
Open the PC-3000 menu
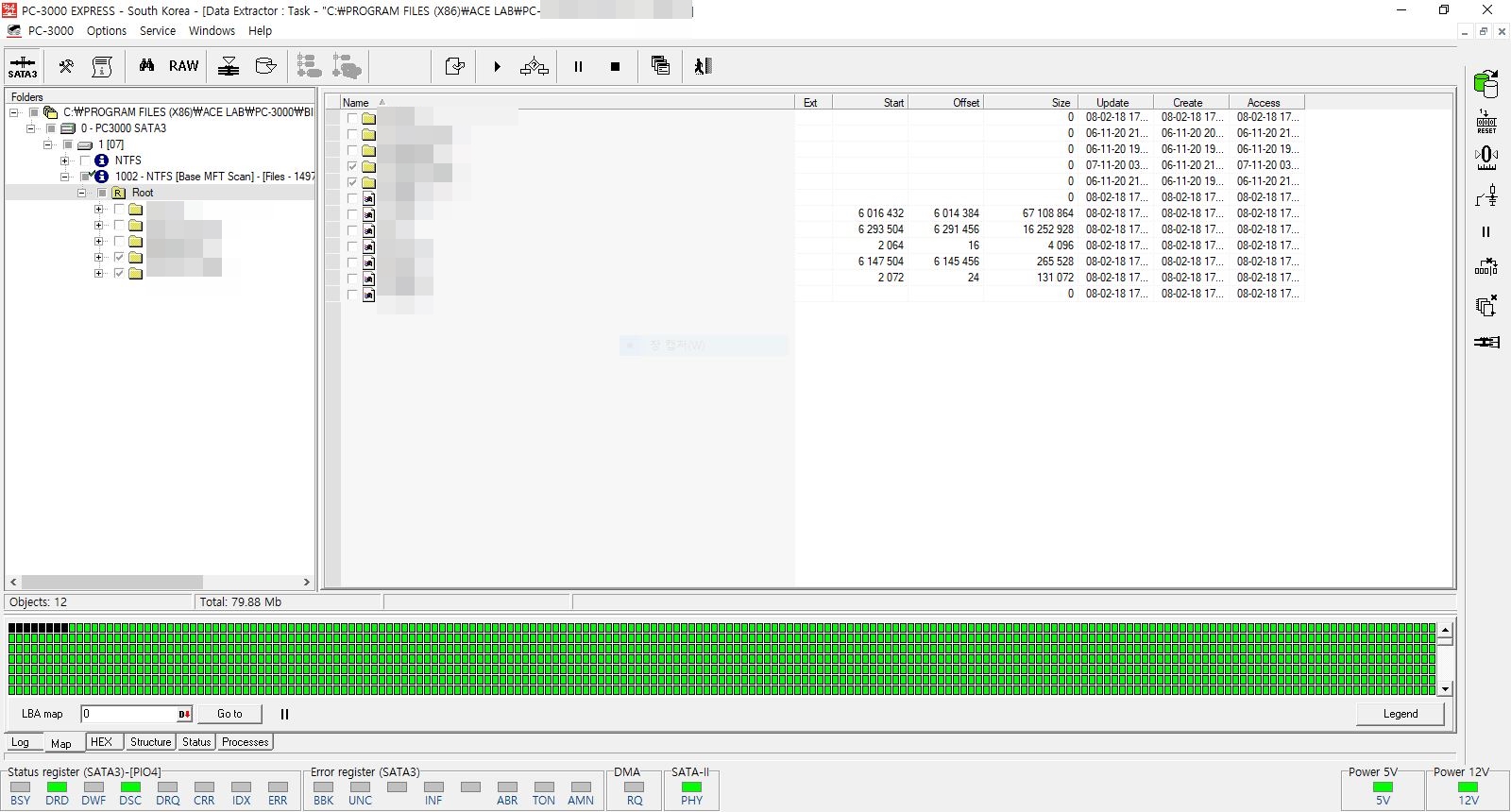50,30
